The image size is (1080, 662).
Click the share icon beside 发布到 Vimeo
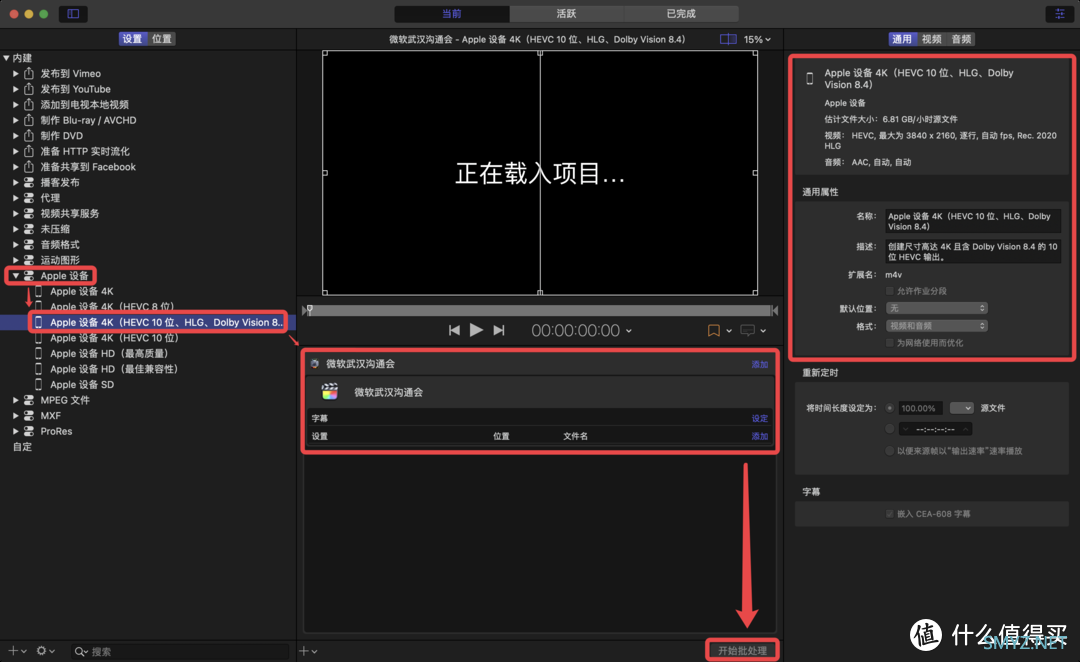click(x=29, y=73)
